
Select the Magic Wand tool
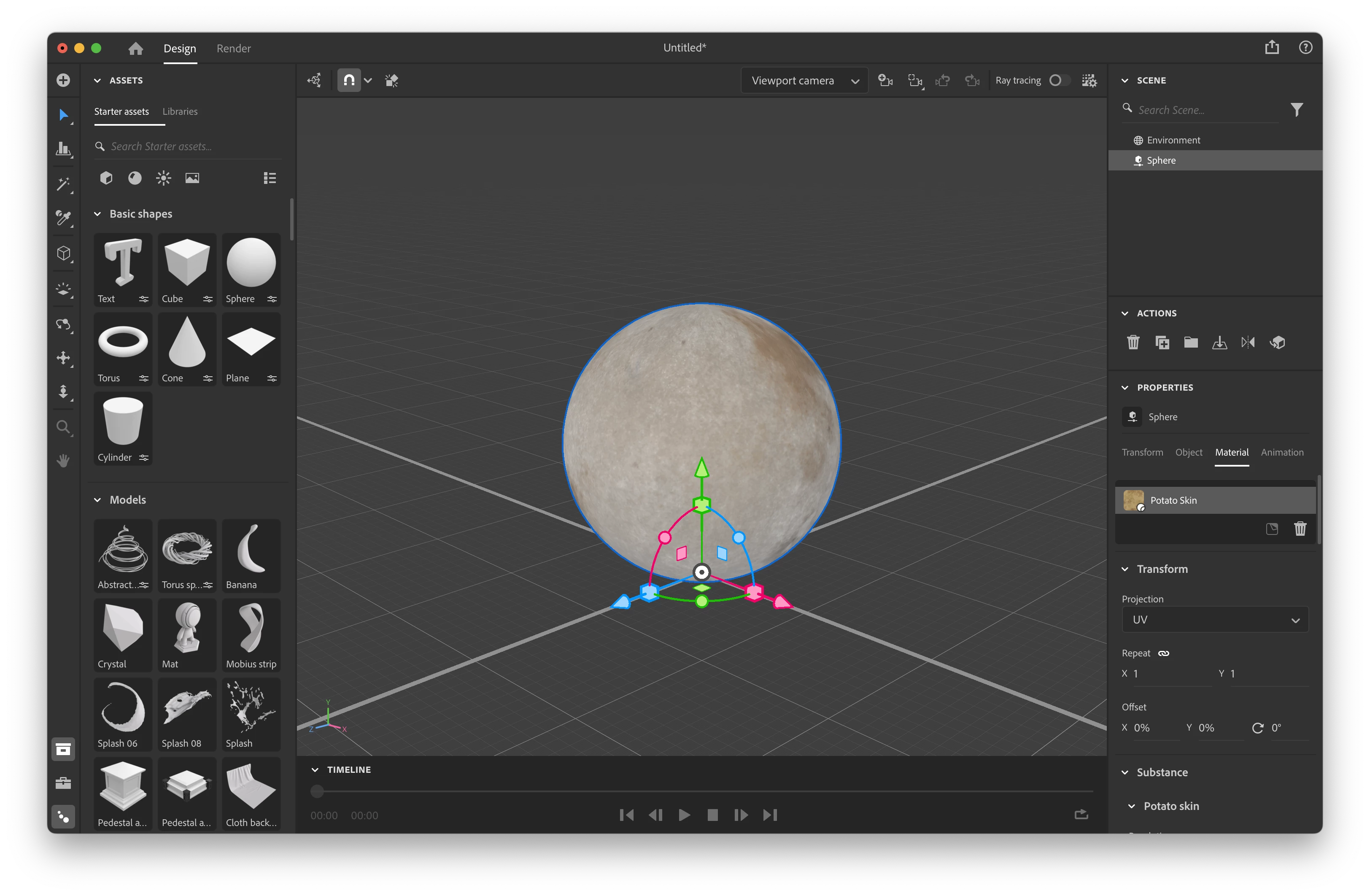(63, 184)
